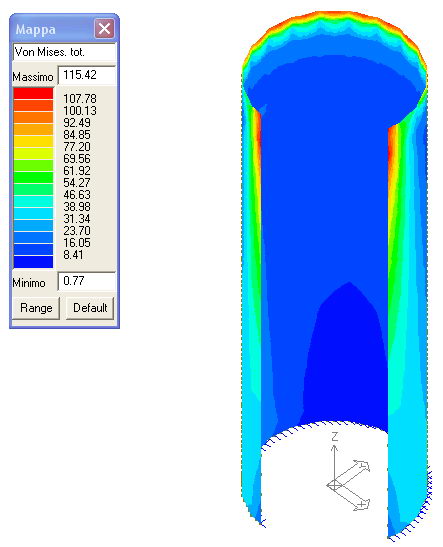This screenshot has width=443, height=547.
Task: Click the dark blue cylinder interior wall
Action: pos(324,209)
